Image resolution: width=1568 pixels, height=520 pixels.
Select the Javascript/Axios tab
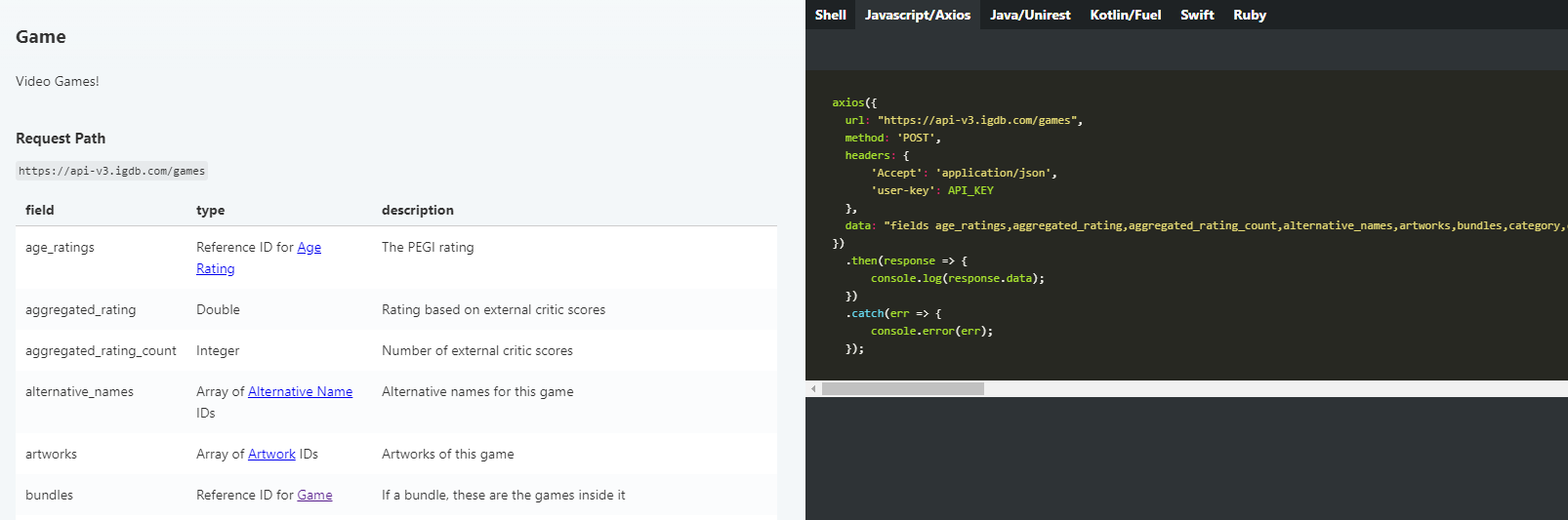tap(918, 15)
